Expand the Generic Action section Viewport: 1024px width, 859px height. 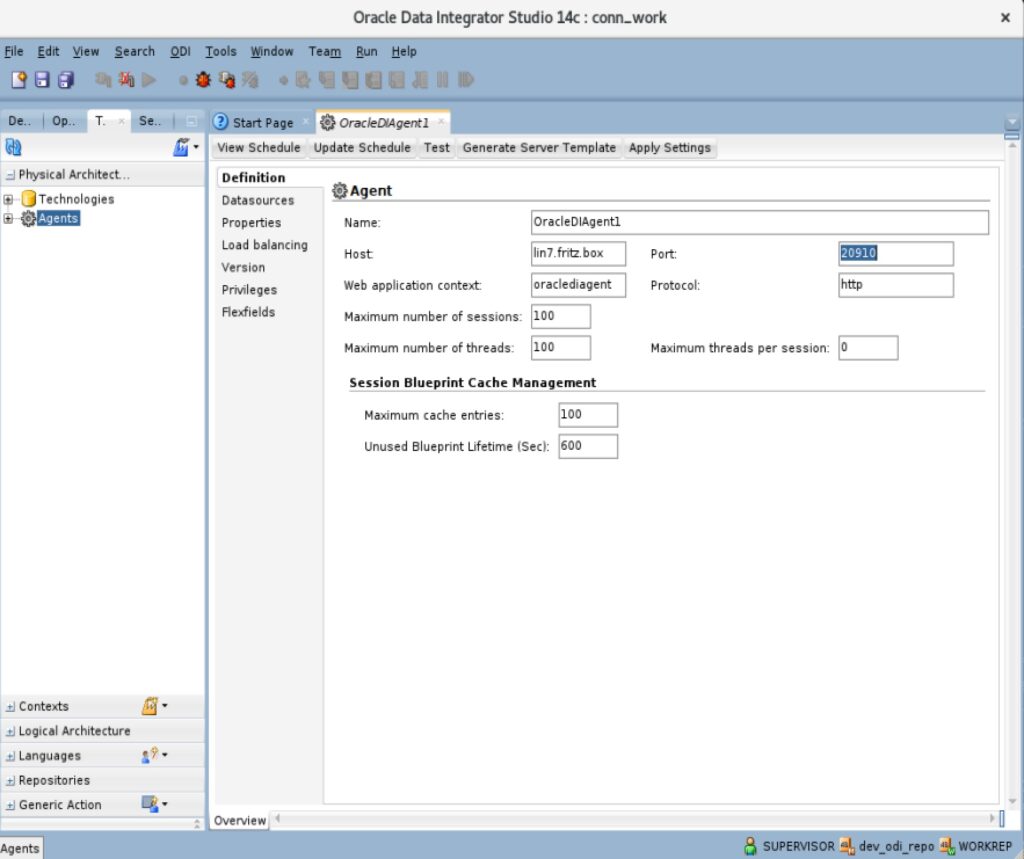coord(10,805)
